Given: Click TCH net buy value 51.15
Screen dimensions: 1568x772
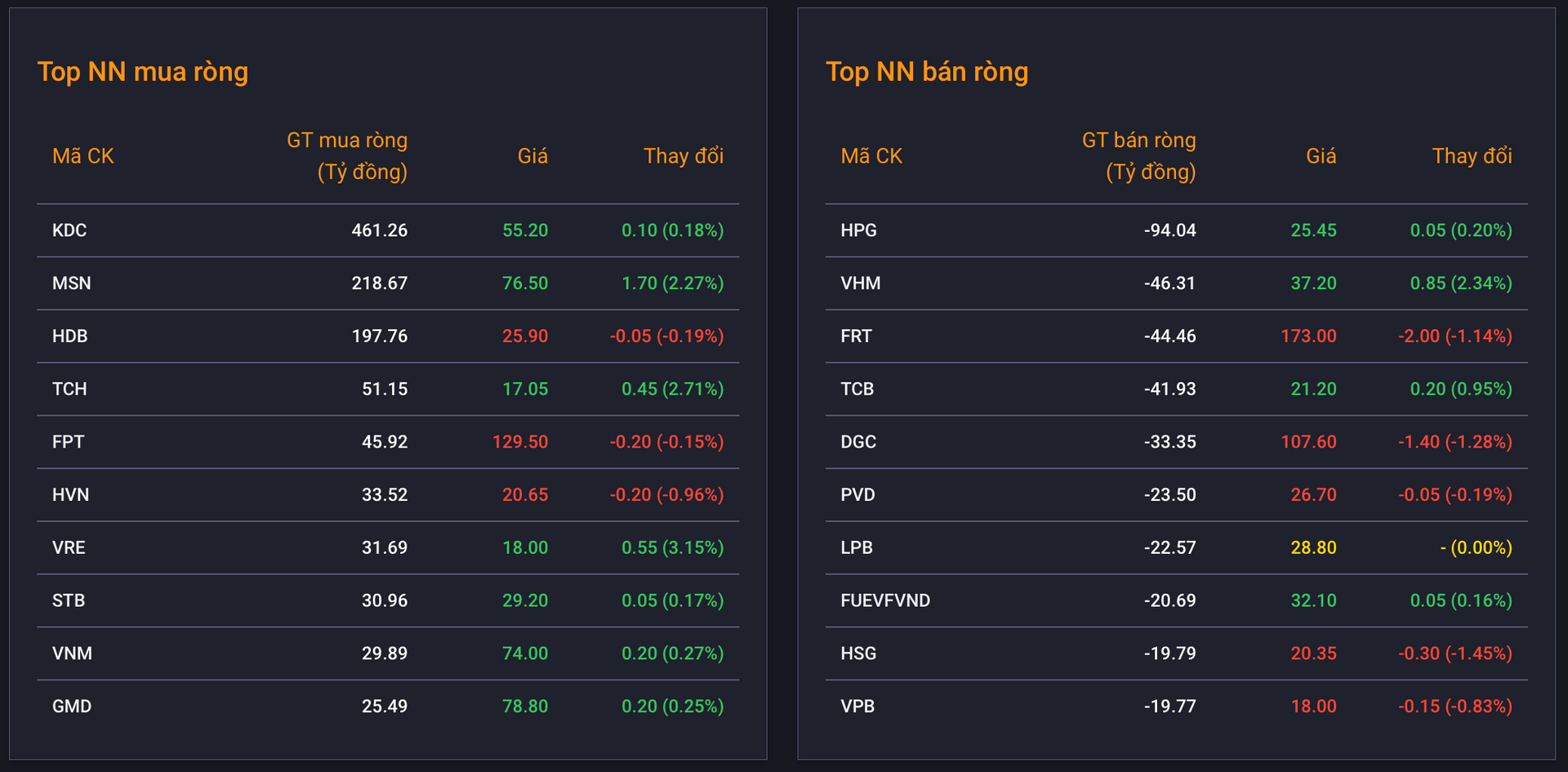Looking at the screenshot, I should (x=385, y=389).
